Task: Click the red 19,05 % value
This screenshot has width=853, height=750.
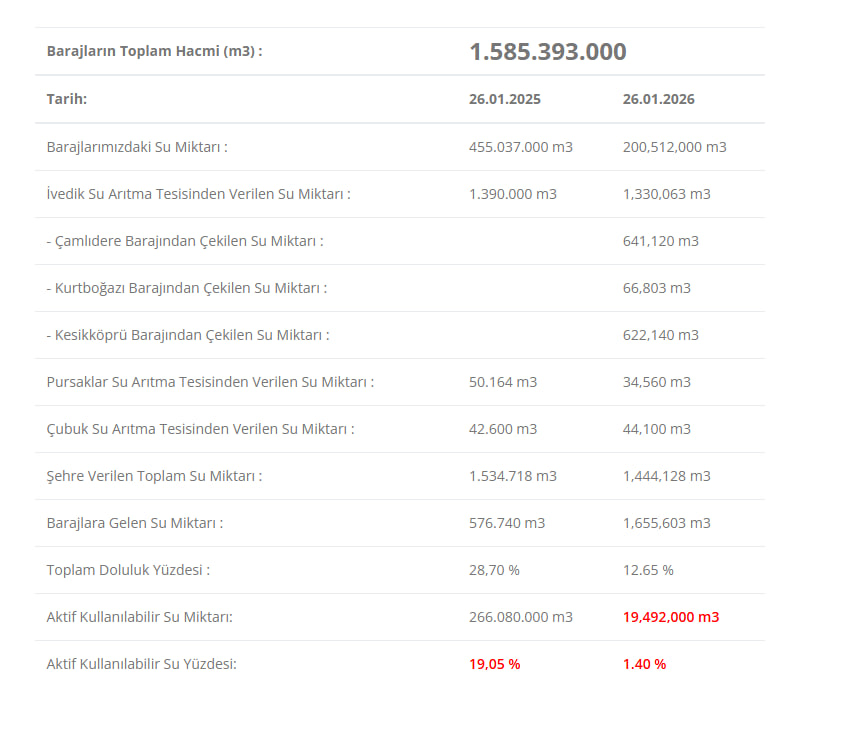Action: (x=494, y=664)
